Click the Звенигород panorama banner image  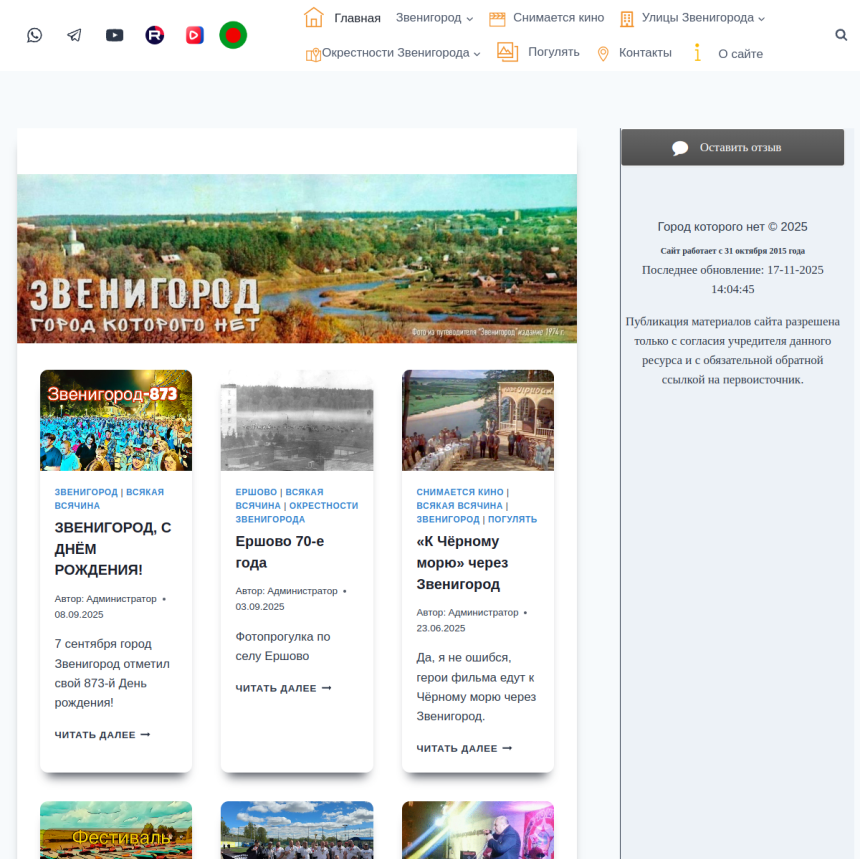[297, 259]
